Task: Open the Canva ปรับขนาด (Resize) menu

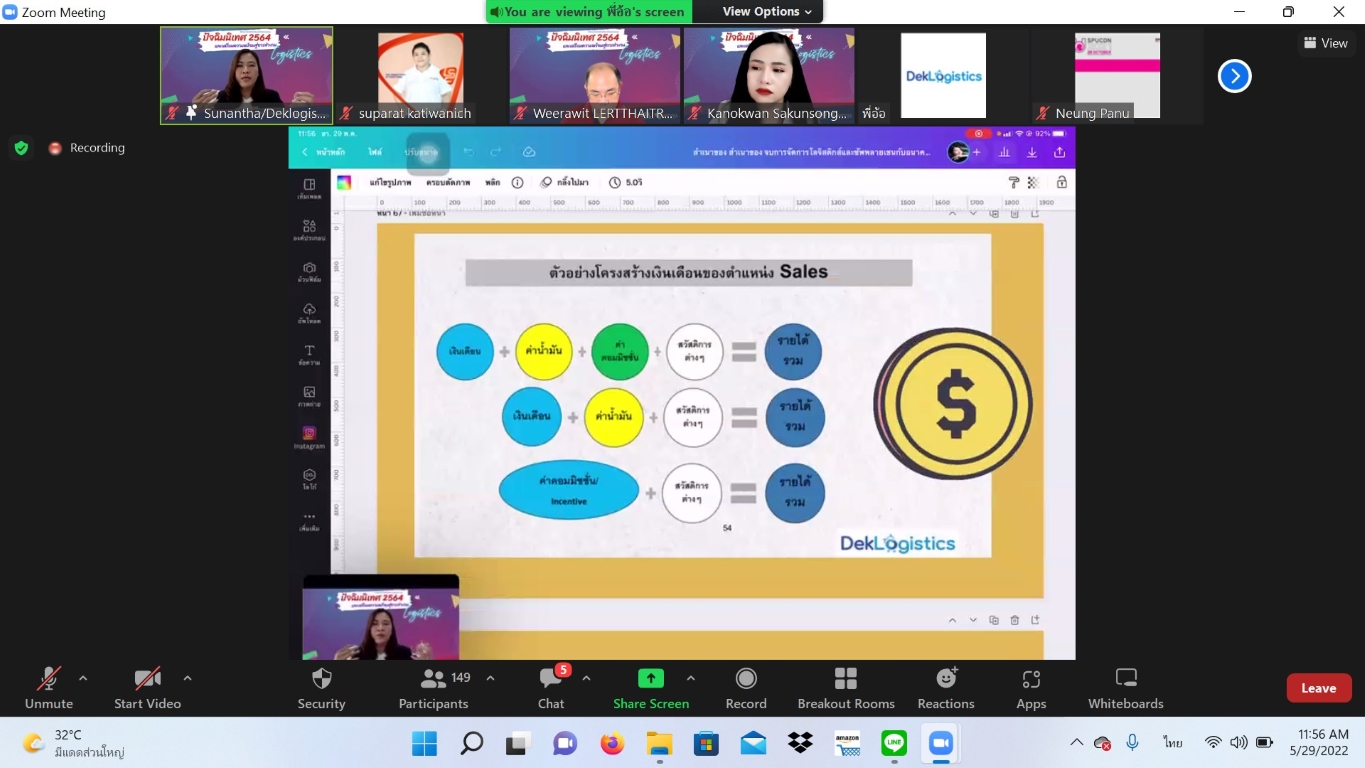Action: 421,152
